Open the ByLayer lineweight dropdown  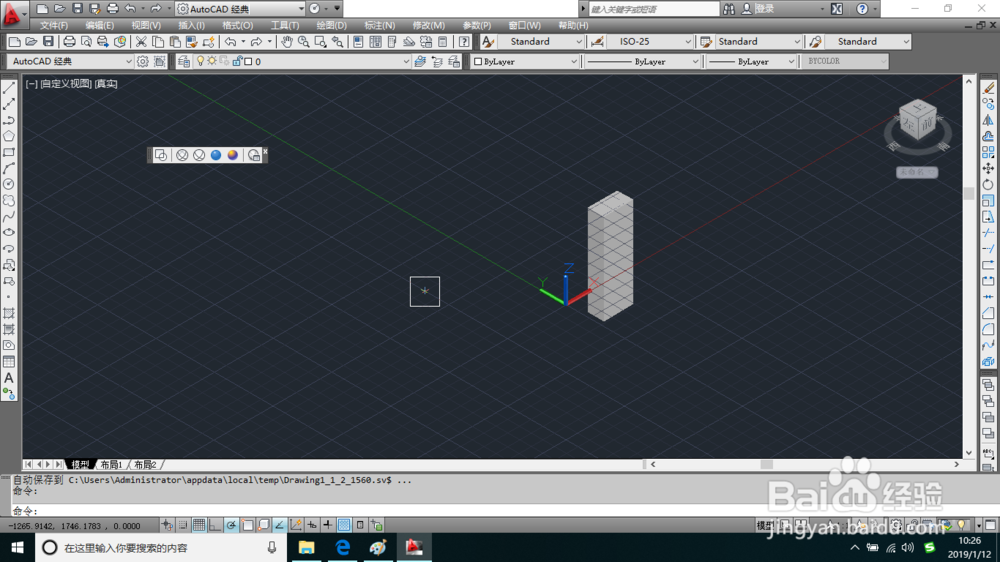click(x=752, y=61)
